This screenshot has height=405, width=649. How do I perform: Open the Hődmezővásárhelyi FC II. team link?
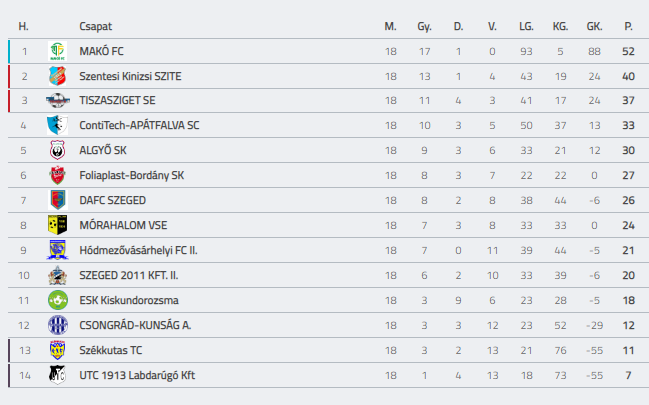click(138, 251)
